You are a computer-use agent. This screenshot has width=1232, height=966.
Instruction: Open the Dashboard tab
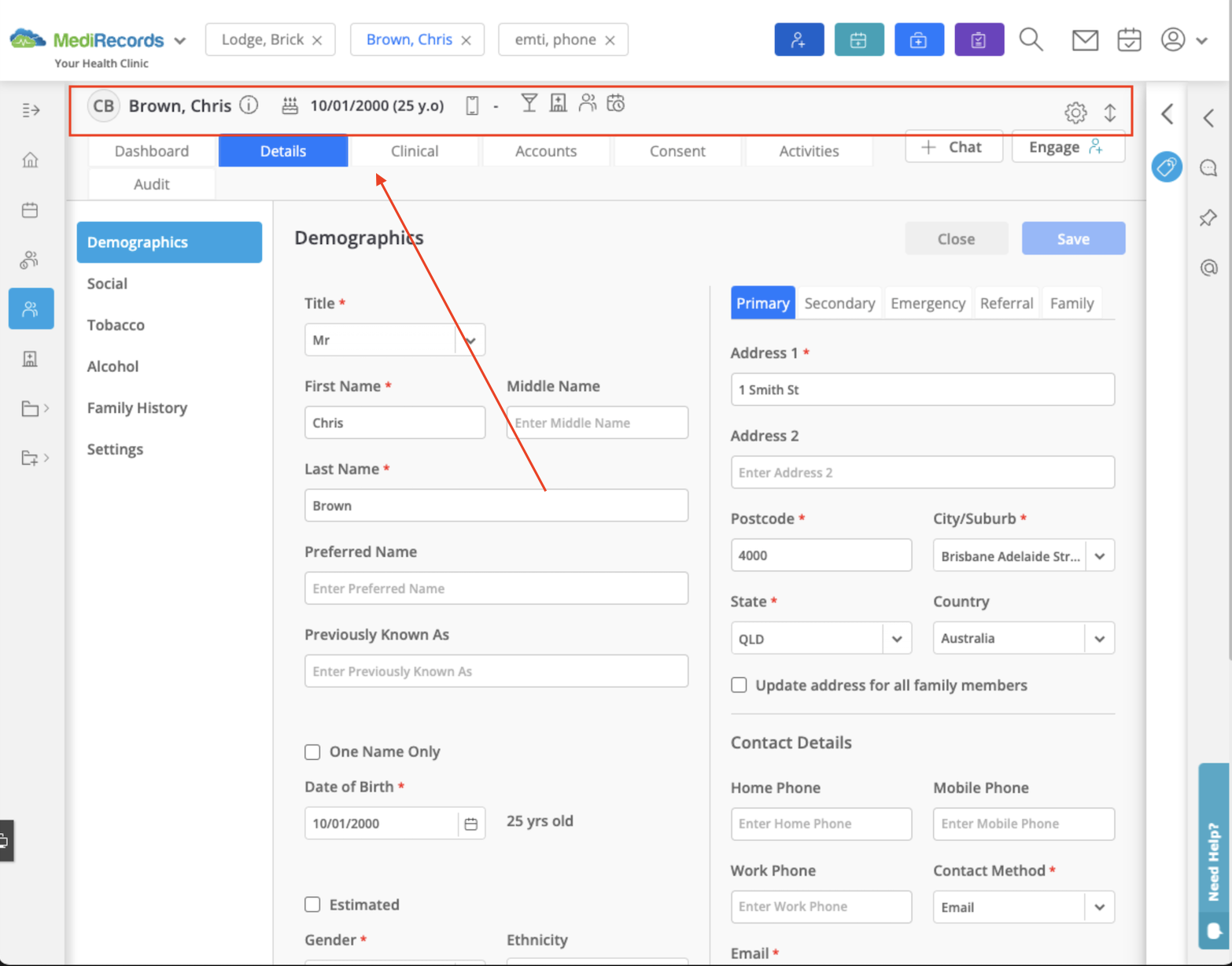[x=152, y=151]
